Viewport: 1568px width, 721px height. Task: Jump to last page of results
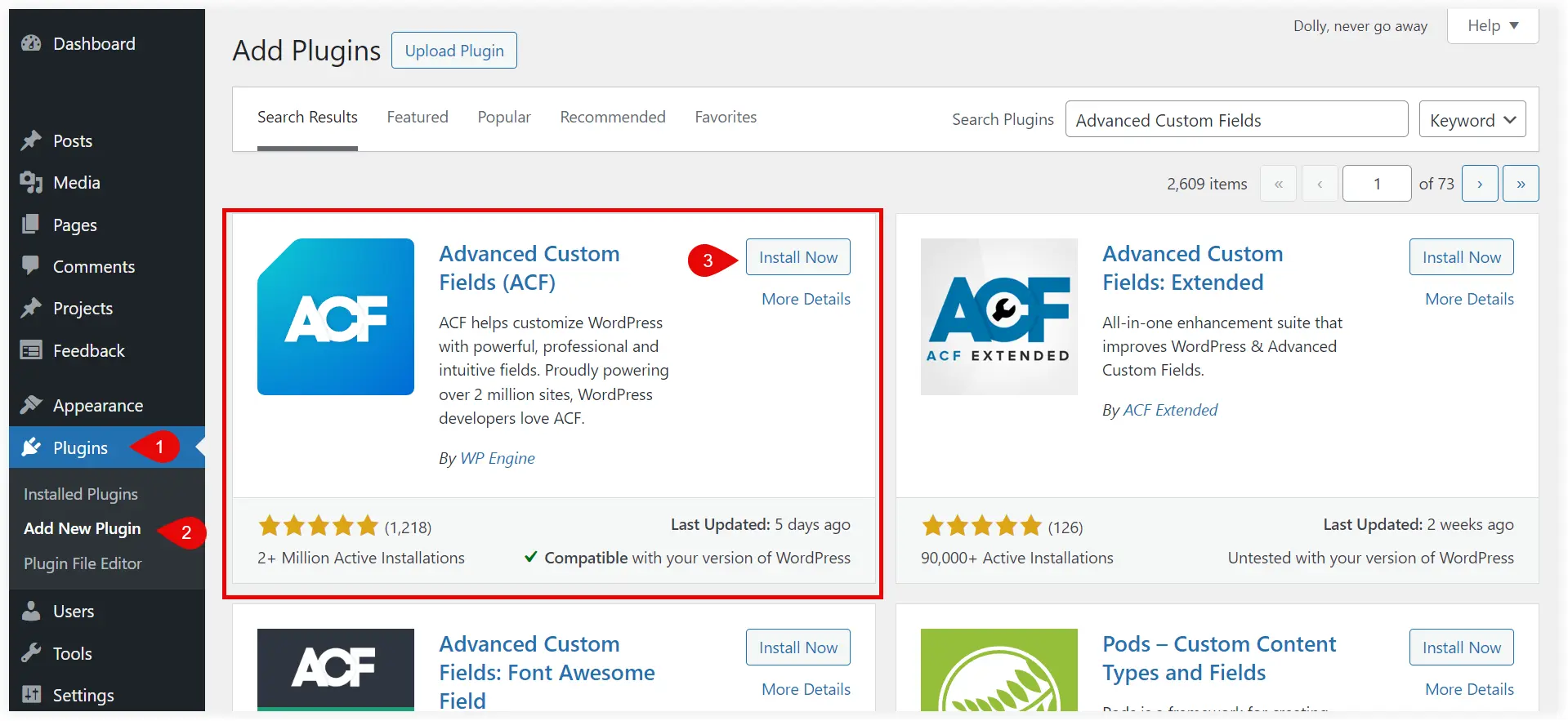[x=1521, y=184]
